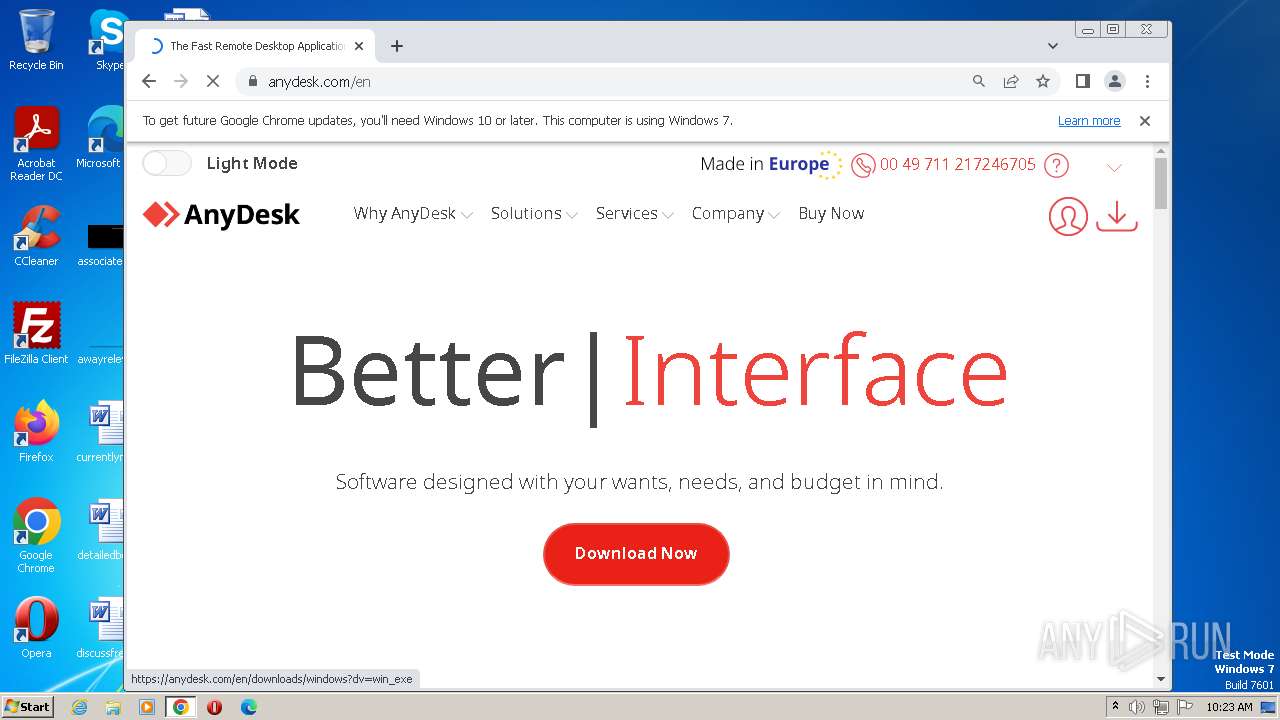Toggle the Light Mode switch
This screenshot has width=1280, height=720.
166,163
